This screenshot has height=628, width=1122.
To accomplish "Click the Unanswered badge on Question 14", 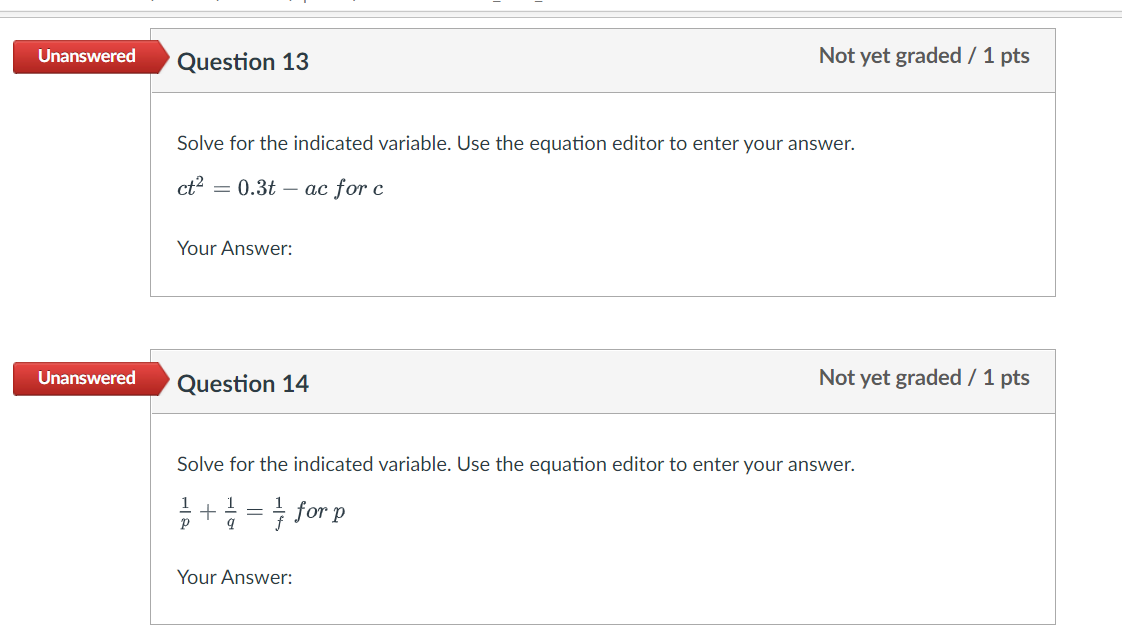I will tap(85, 378).
